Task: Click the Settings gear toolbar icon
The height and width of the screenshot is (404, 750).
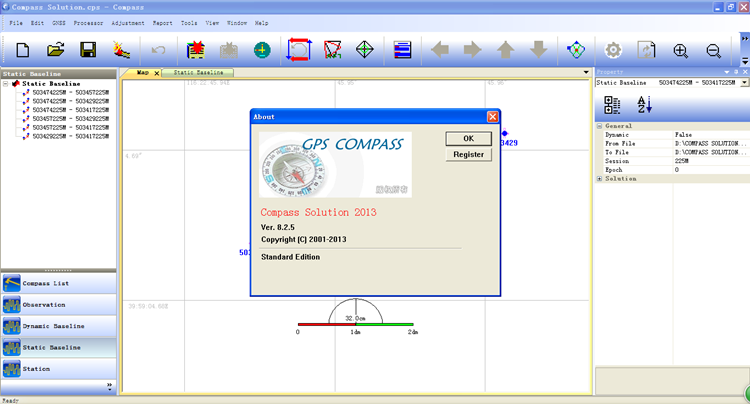Action: 613,49
